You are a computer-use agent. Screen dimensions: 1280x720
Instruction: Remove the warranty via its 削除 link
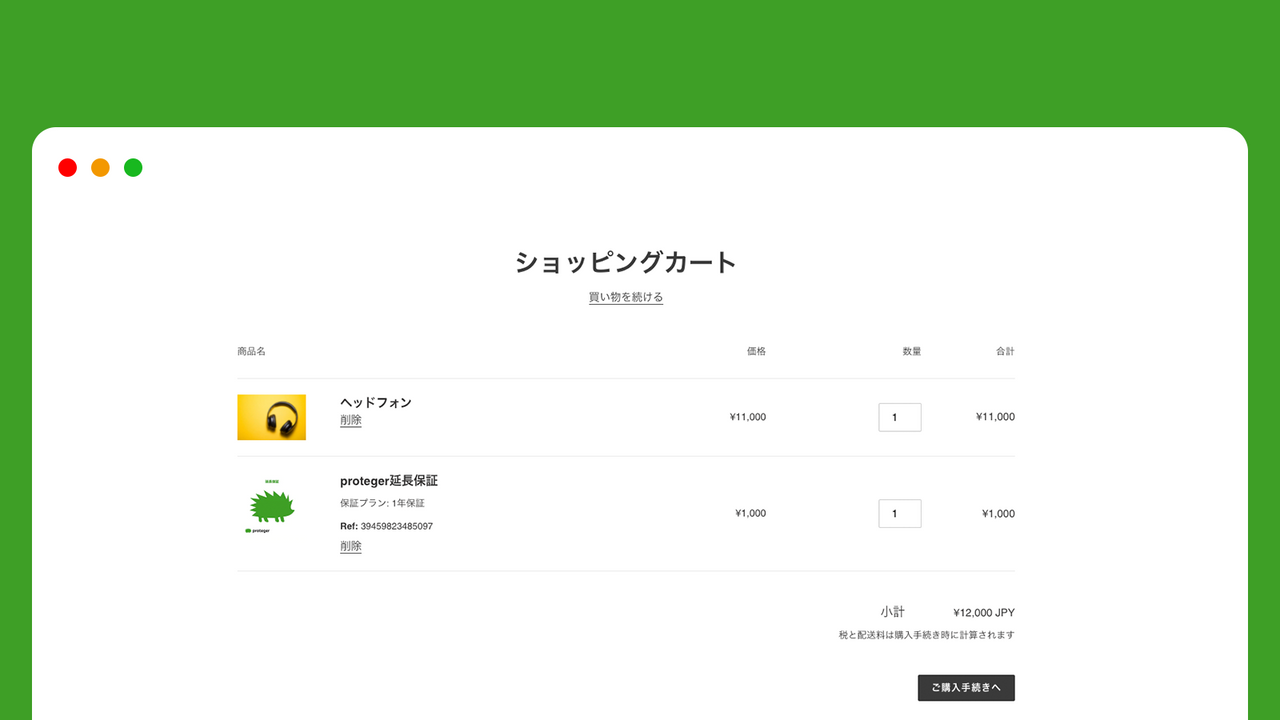click(x=350, y=546)
